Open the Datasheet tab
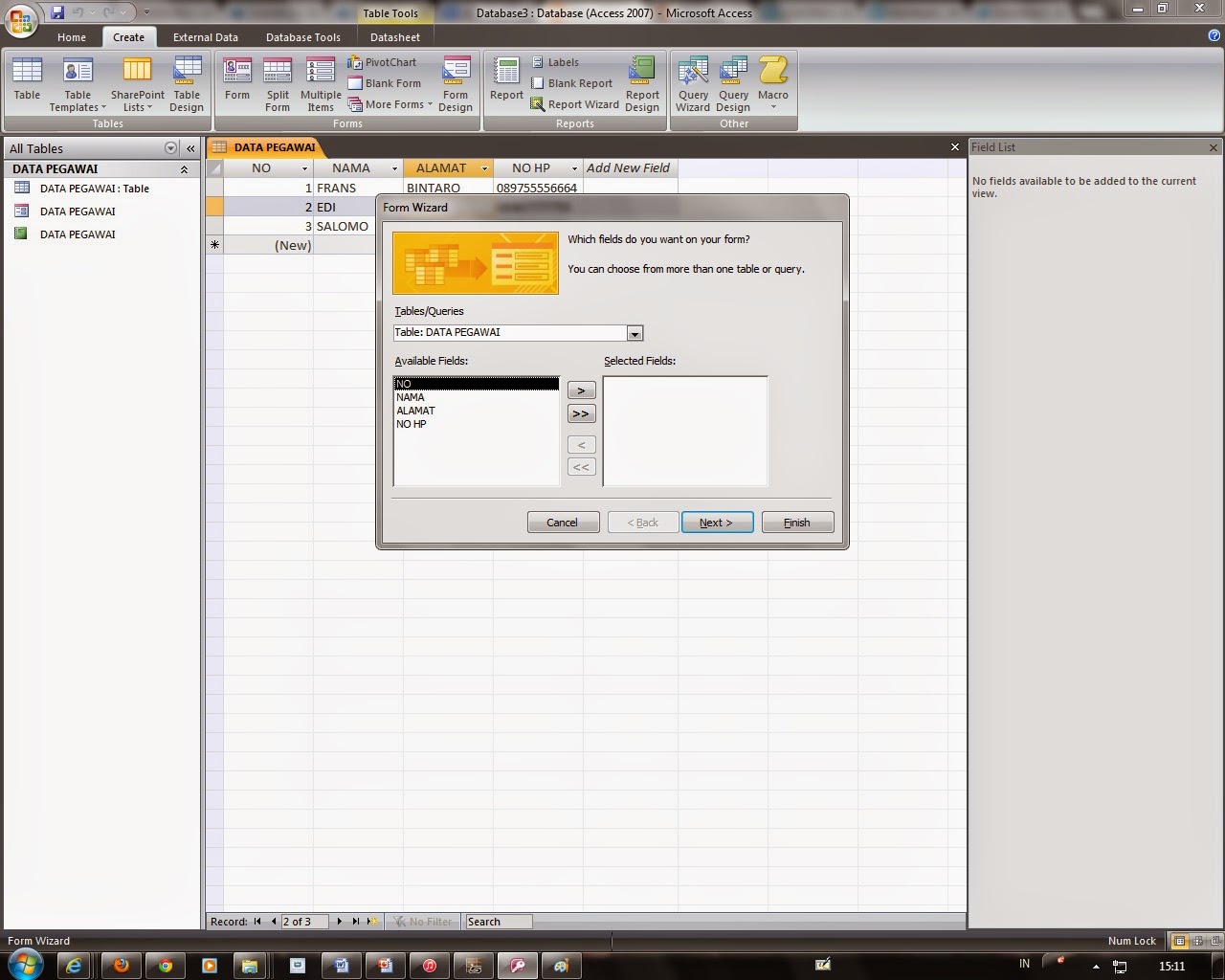 click(x=395, y=37)
